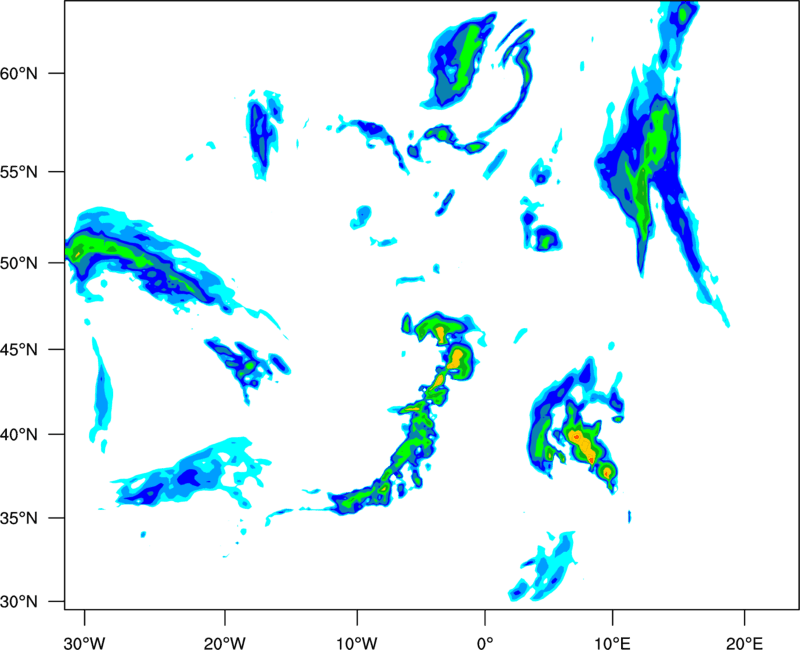Select the 35°N latitude label
The width and height of the screenshot is (800, 650).
(x=19, y=518)
